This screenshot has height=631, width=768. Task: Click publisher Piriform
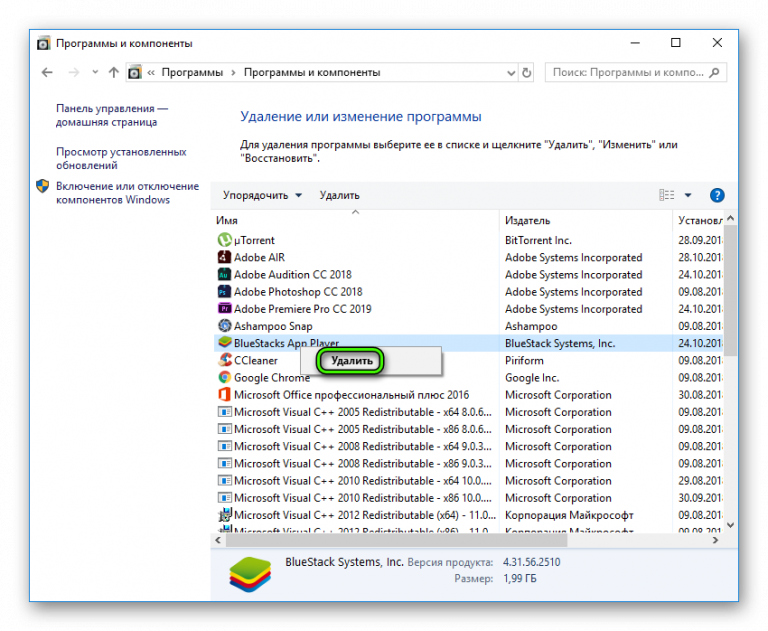coord(524,361)
